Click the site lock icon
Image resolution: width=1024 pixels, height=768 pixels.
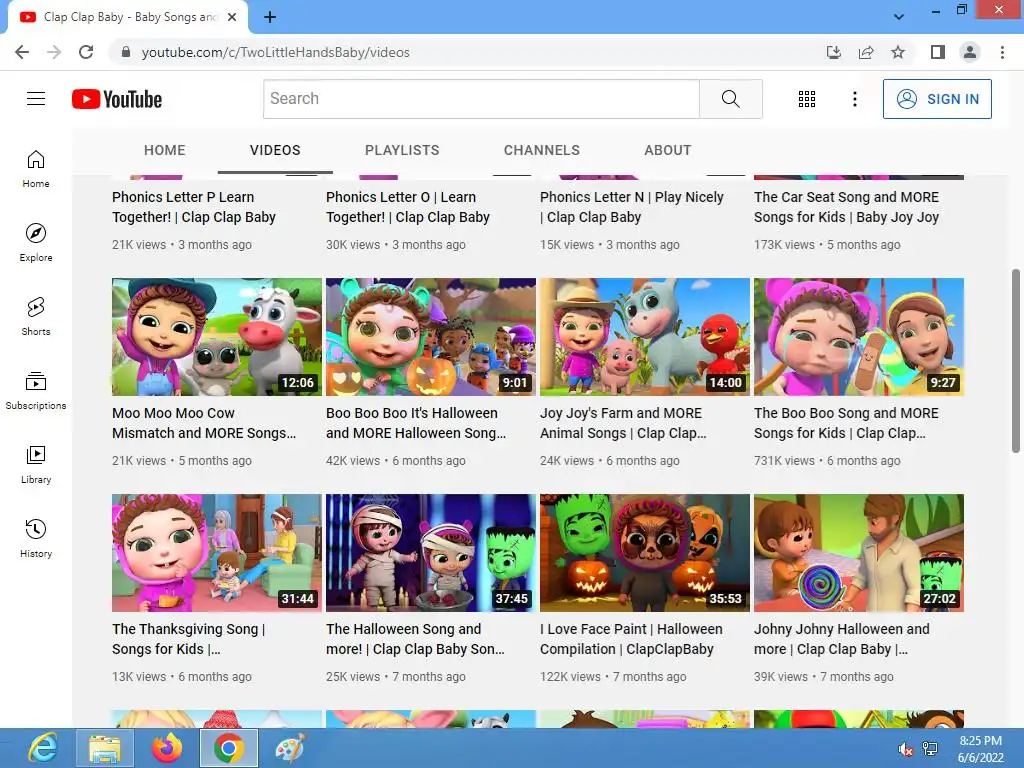126,52
